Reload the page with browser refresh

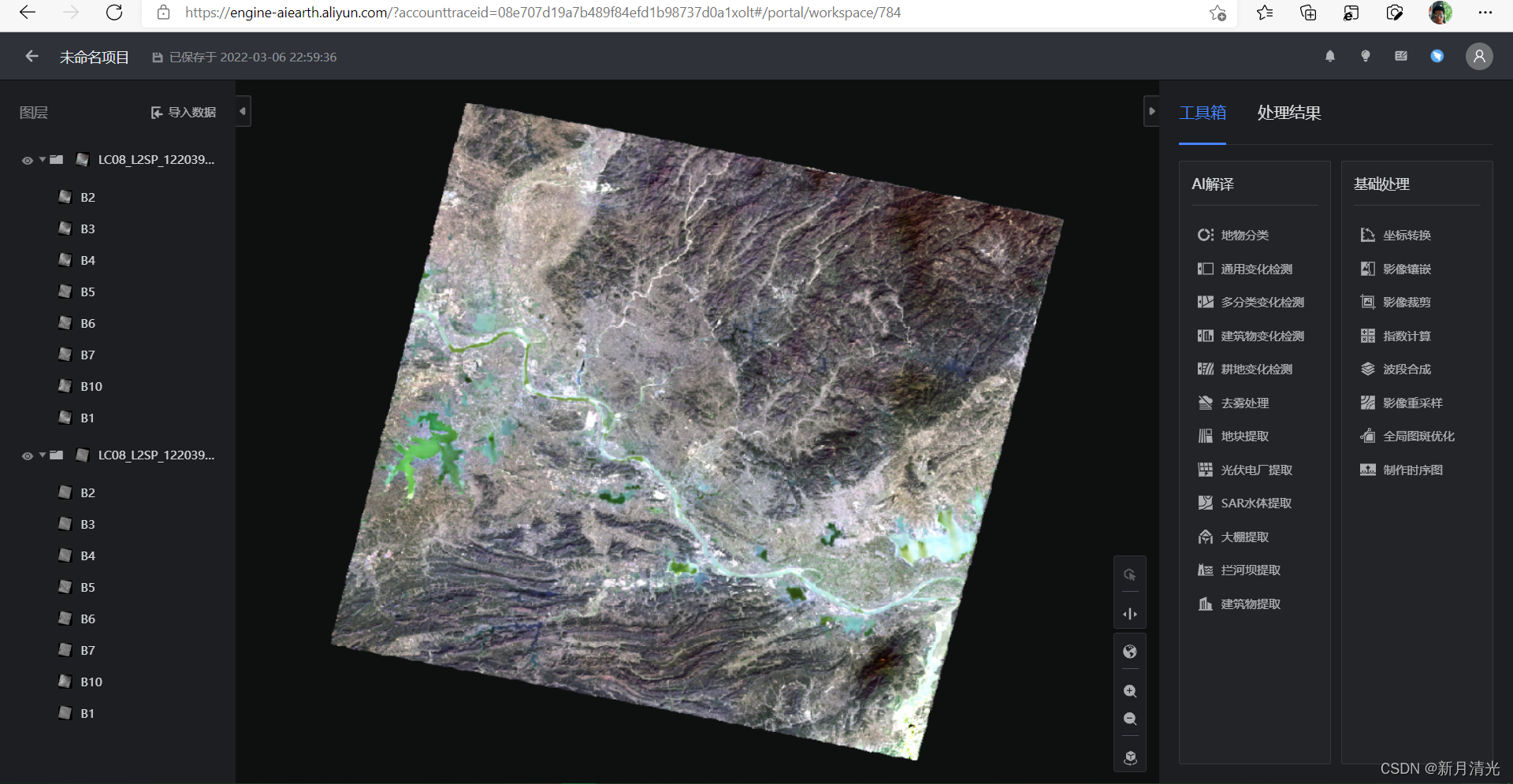(x=114, y=13)
